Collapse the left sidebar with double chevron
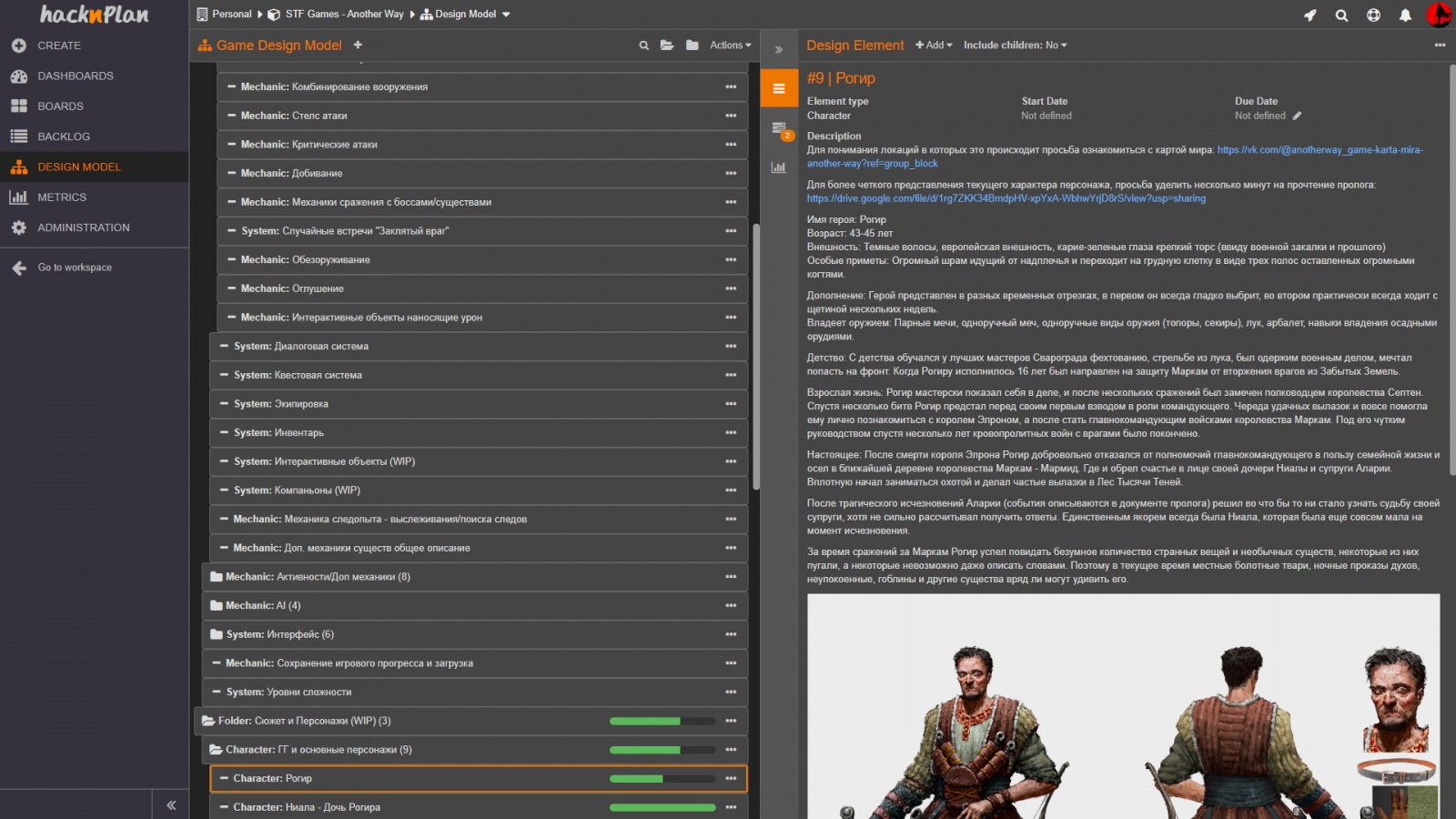Viewport: 1456px width, 819px height. coord(171,804)
